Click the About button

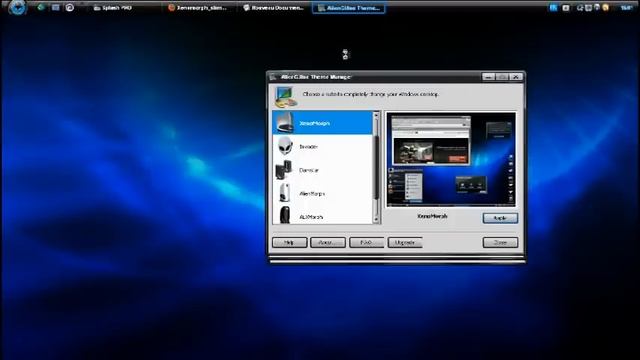[x=327, y=242]
